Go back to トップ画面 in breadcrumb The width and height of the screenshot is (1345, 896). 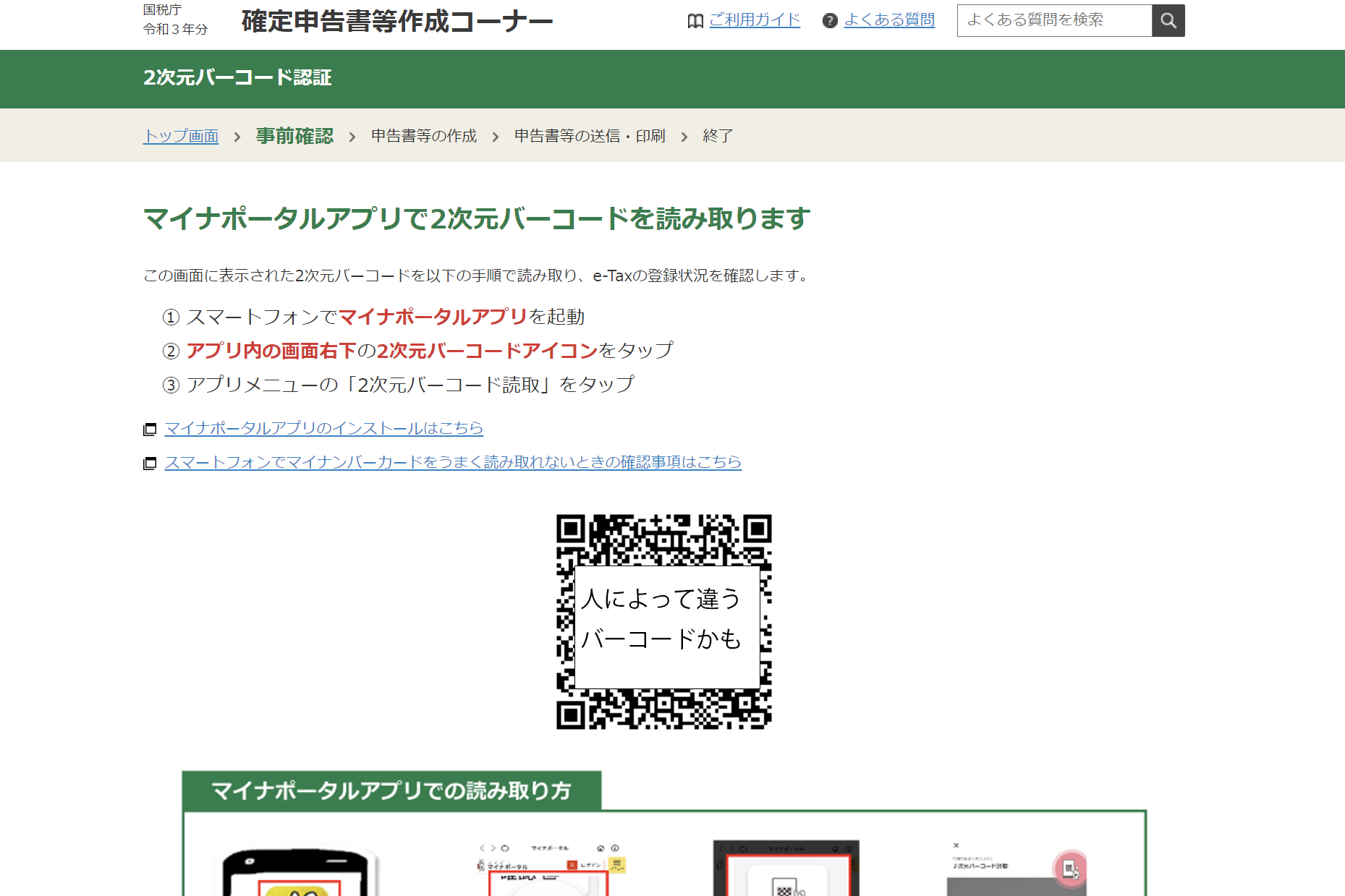click(x=181, y=136)
